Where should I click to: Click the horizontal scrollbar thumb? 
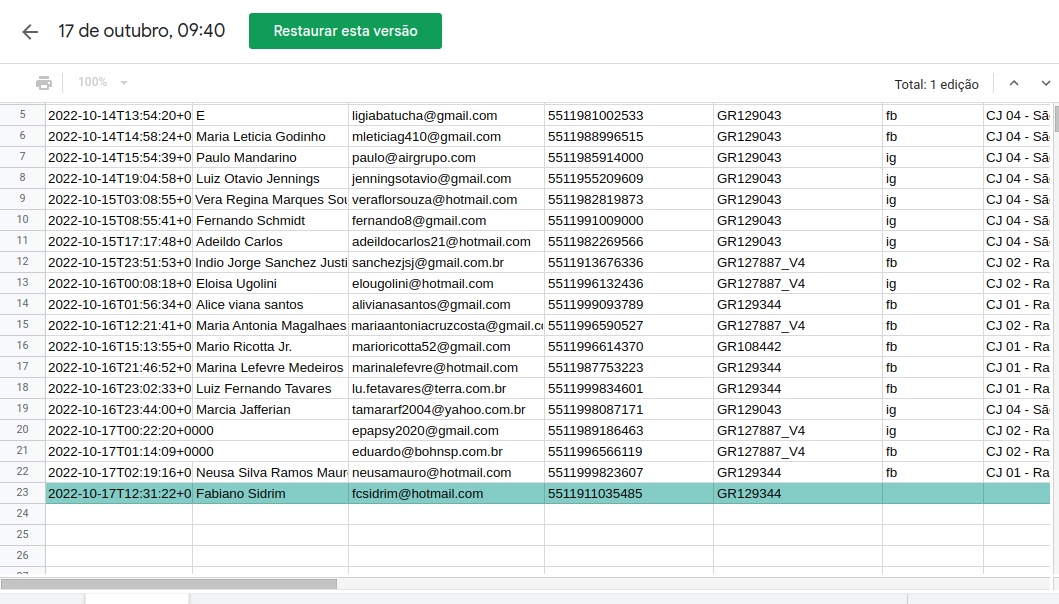click(x=169, y=584)
